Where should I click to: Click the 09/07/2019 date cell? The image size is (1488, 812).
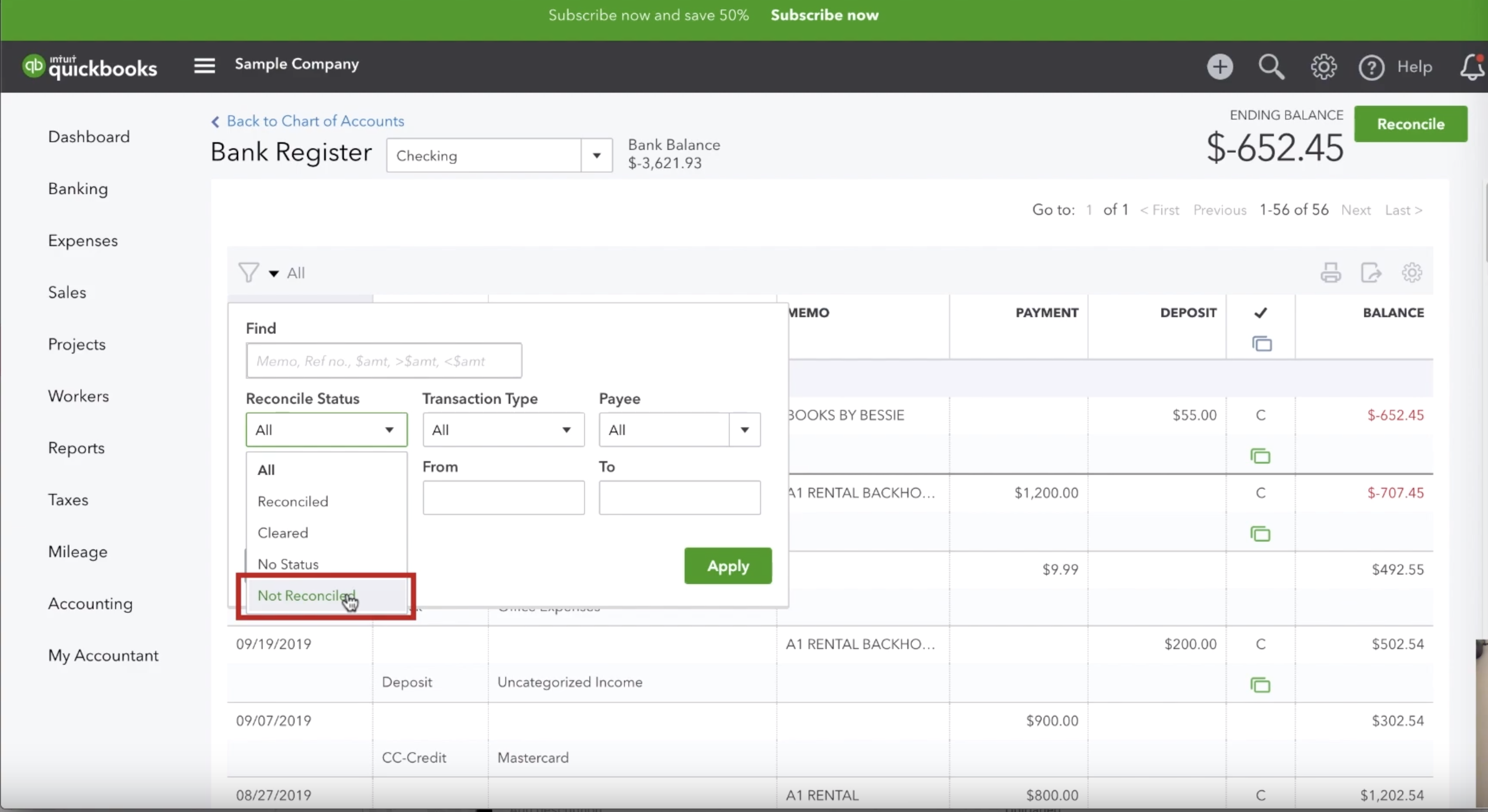(x=273, y=721)
